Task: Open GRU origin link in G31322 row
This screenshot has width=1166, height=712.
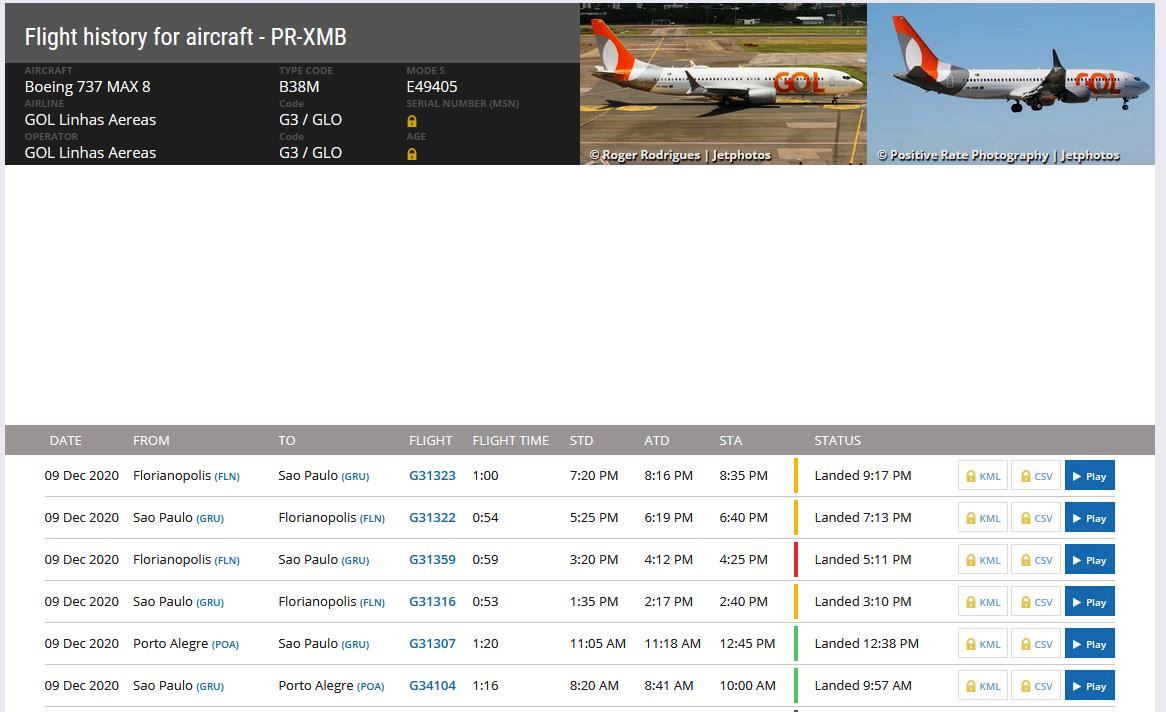Action: pyautogui.click(x=210, y=519)
